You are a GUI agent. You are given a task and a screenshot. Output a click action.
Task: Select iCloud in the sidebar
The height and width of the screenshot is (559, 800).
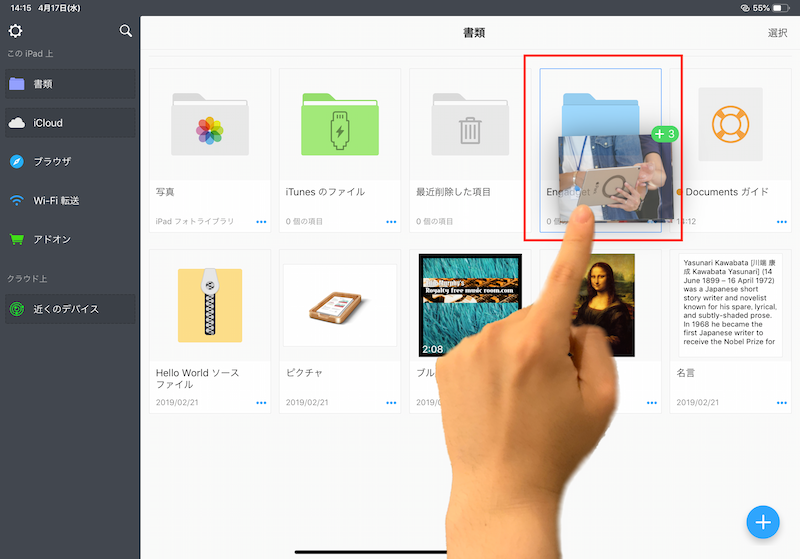70,123
